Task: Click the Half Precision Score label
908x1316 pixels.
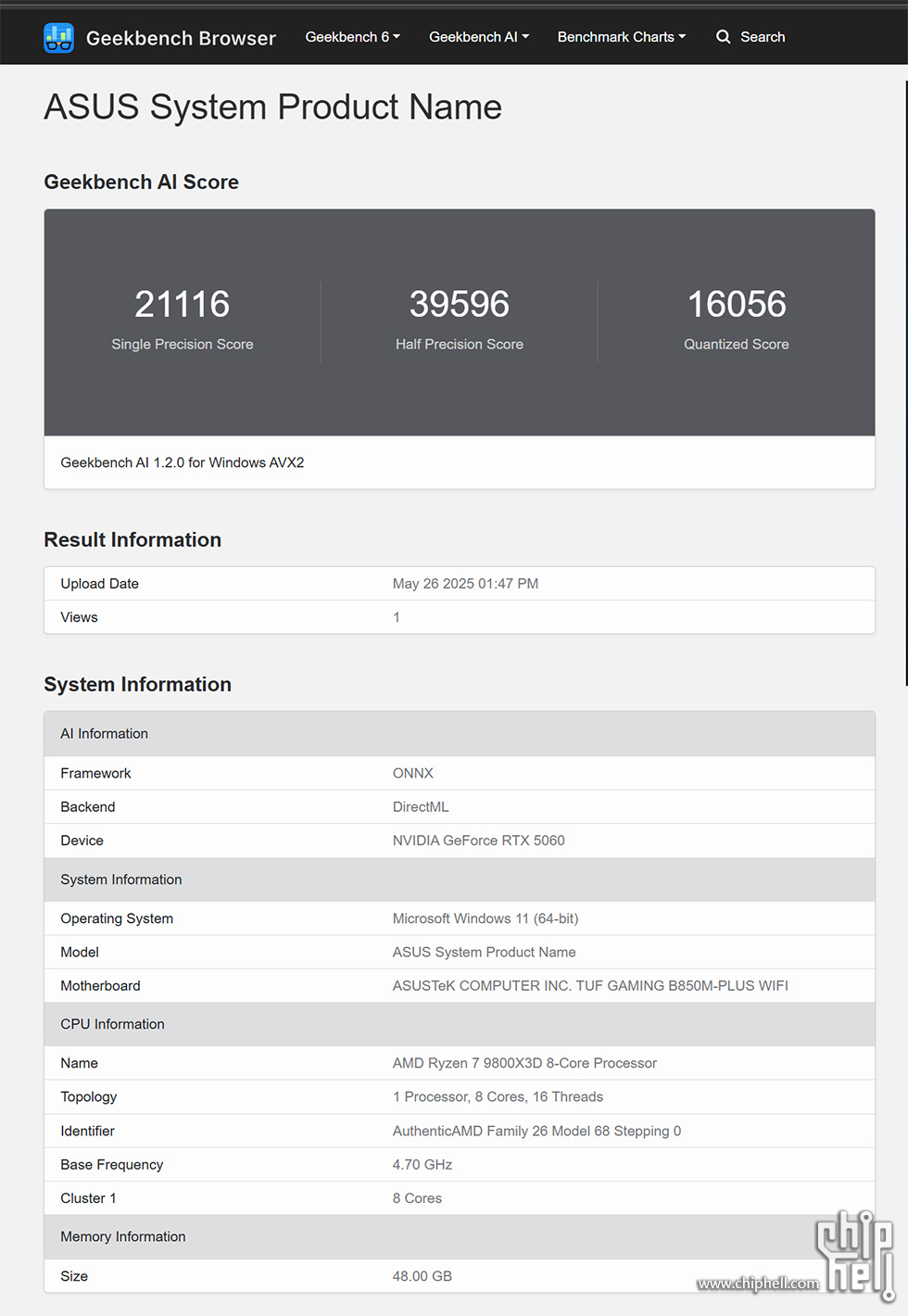Action: click(x=460, y=344)
